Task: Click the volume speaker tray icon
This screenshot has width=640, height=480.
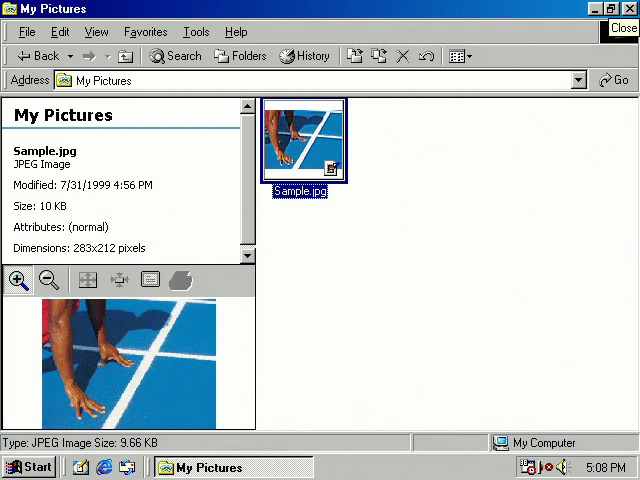Action: (x=565, y=467)
